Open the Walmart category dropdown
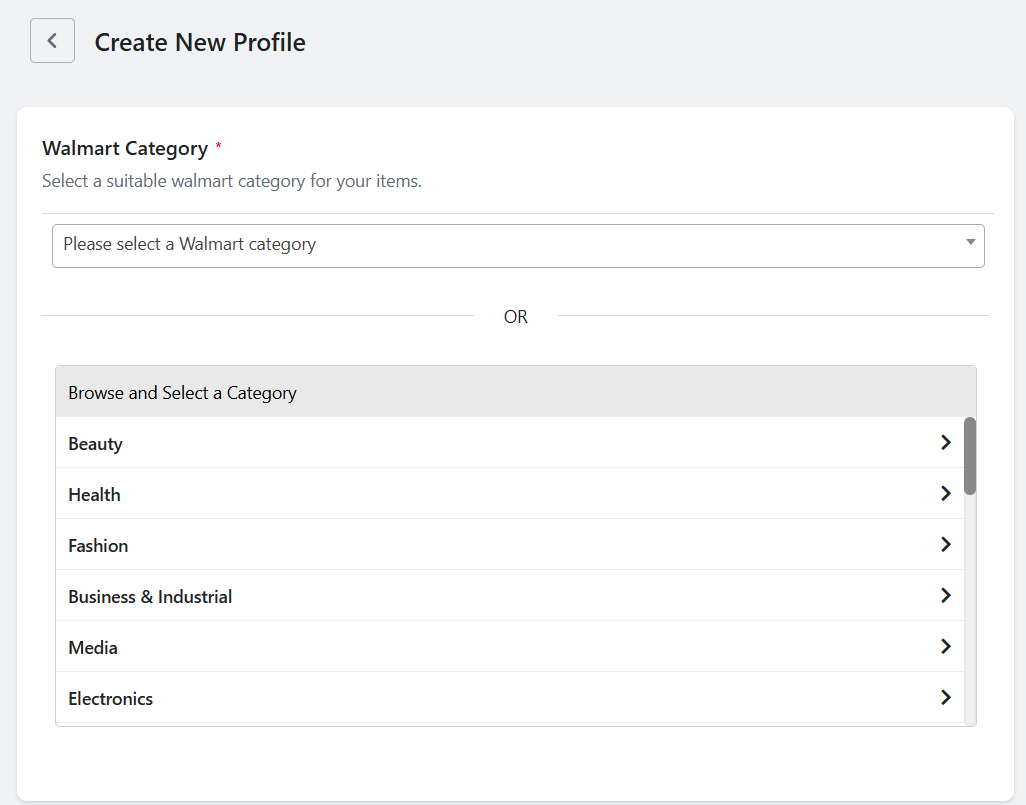The width and height of the screenshot is (1026, 805). (x=518, y=245)
